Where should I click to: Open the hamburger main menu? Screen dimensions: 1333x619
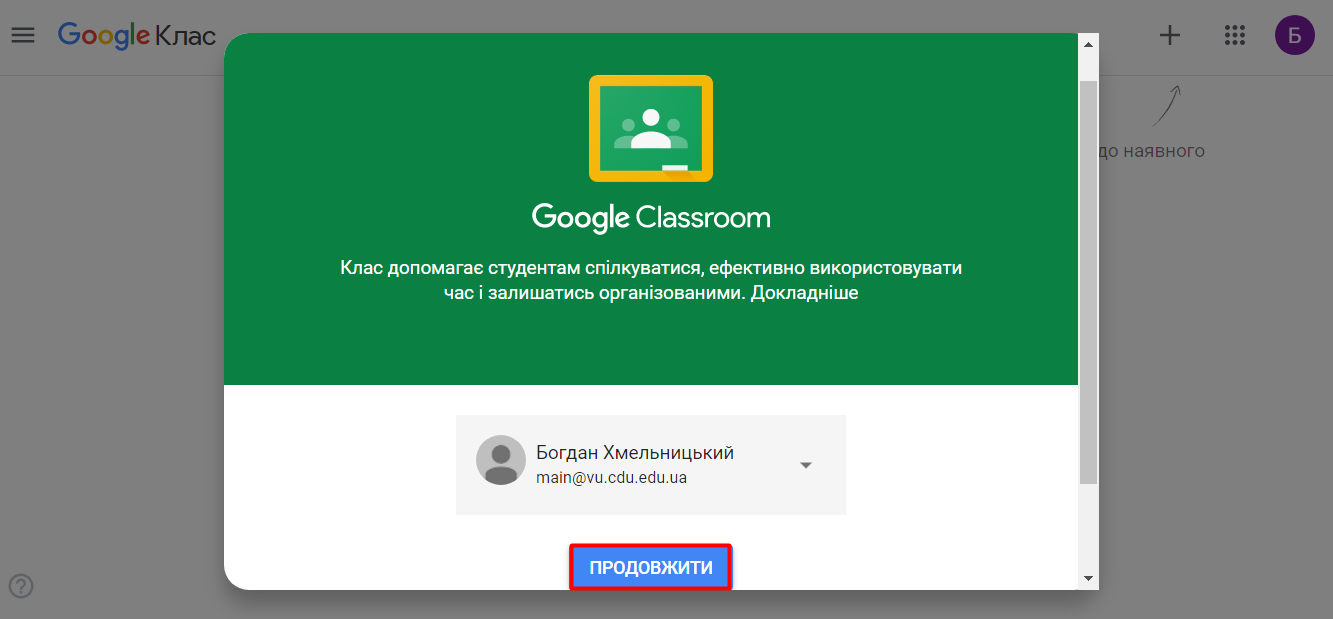tap(22, 35)
